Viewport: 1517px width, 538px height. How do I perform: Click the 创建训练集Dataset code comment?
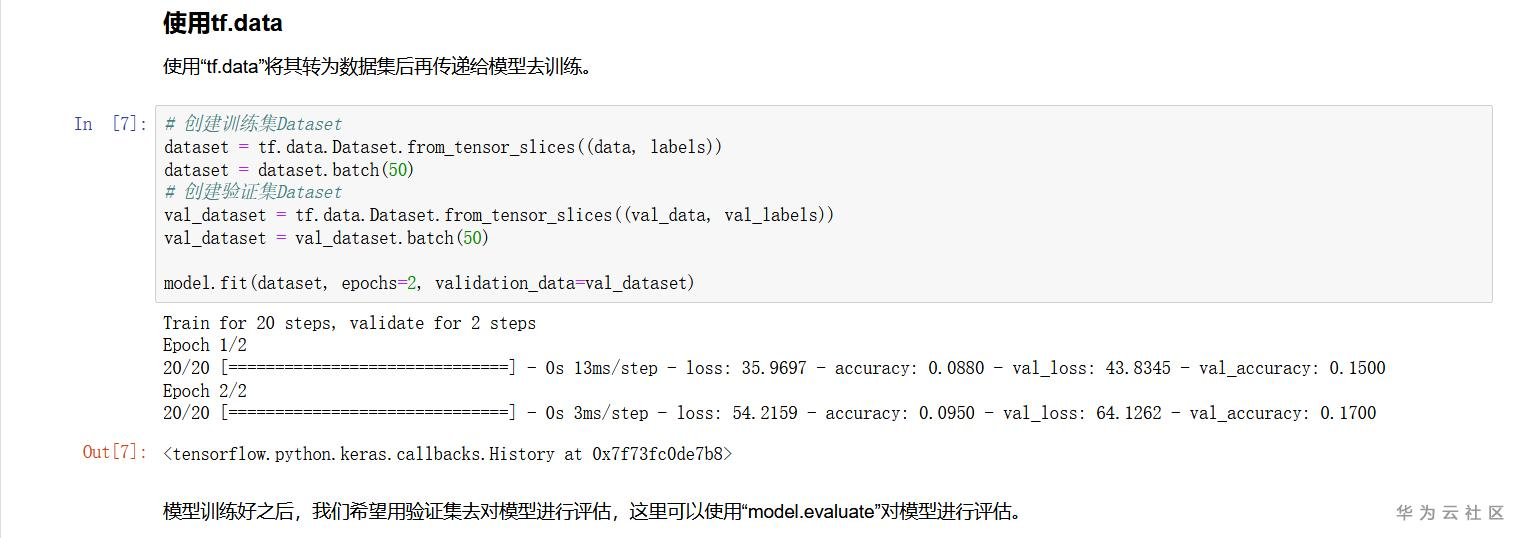(253, 124)
